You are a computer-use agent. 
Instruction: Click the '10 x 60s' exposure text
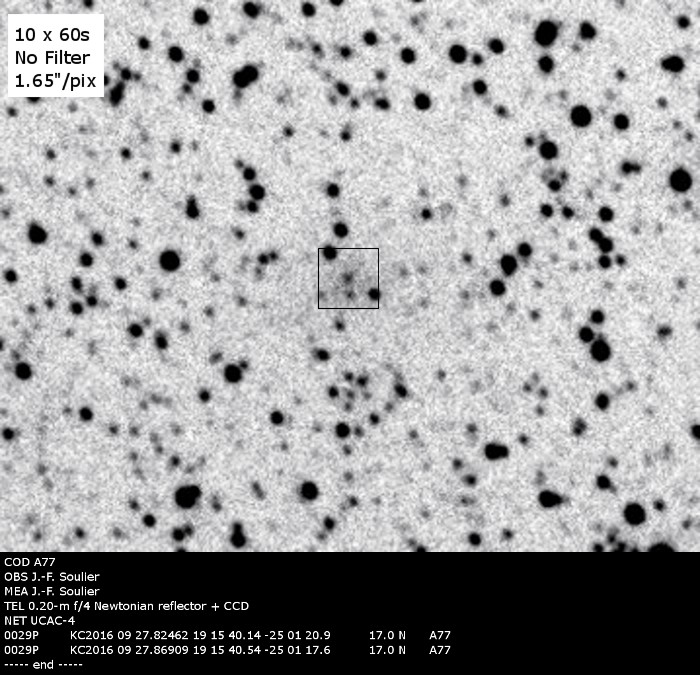point(52,35)
